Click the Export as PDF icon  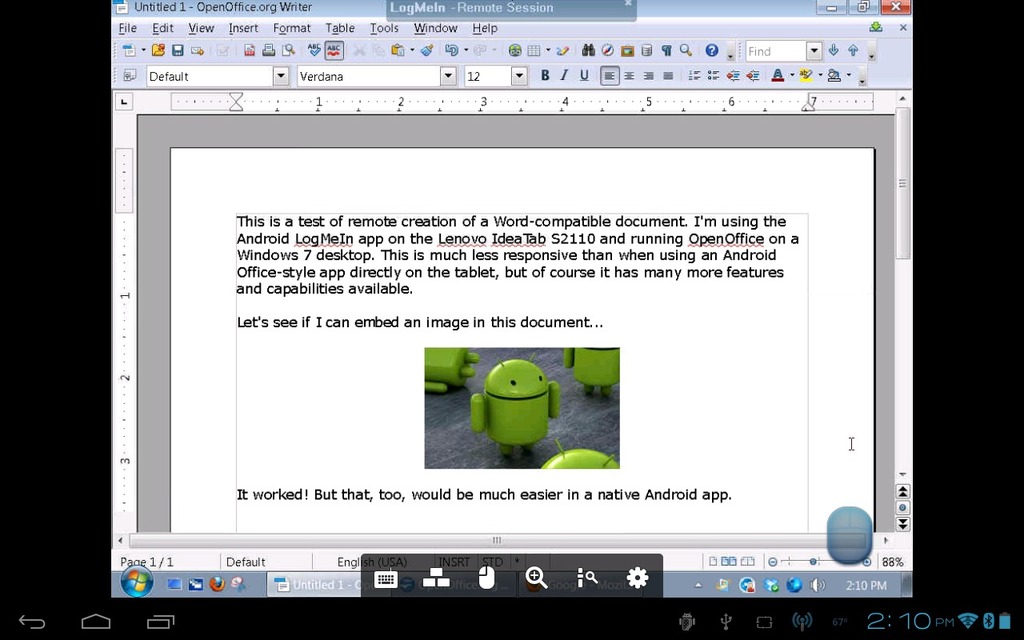[249, 50]
